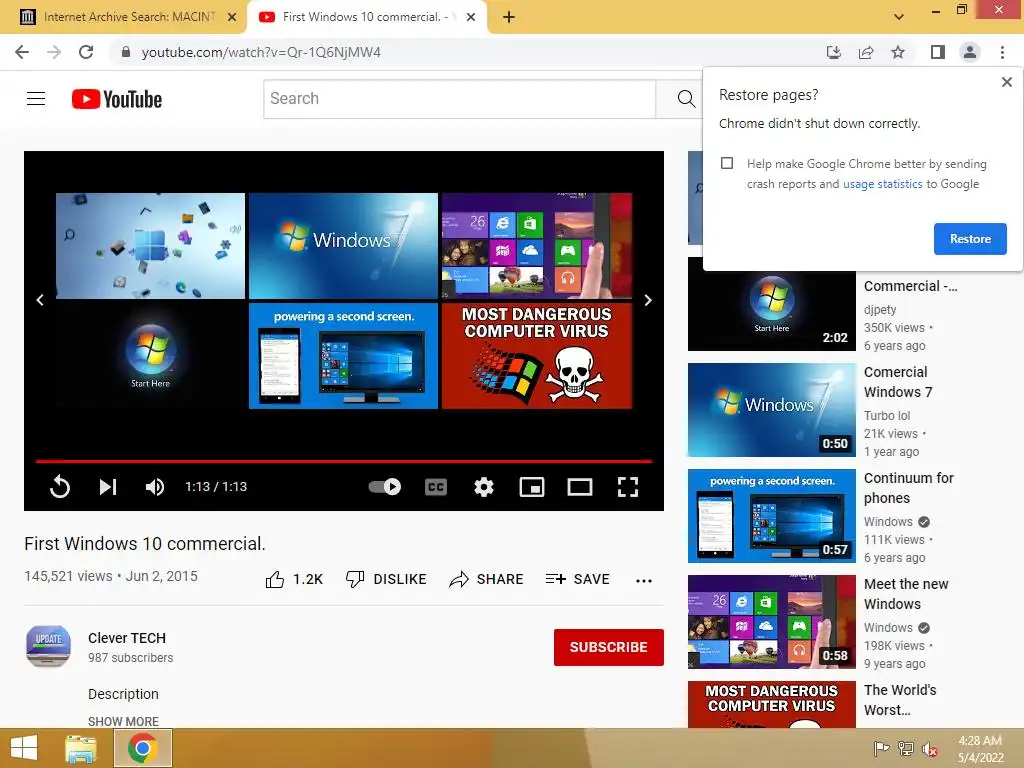Click the DISLIKE button

(386, 579)
